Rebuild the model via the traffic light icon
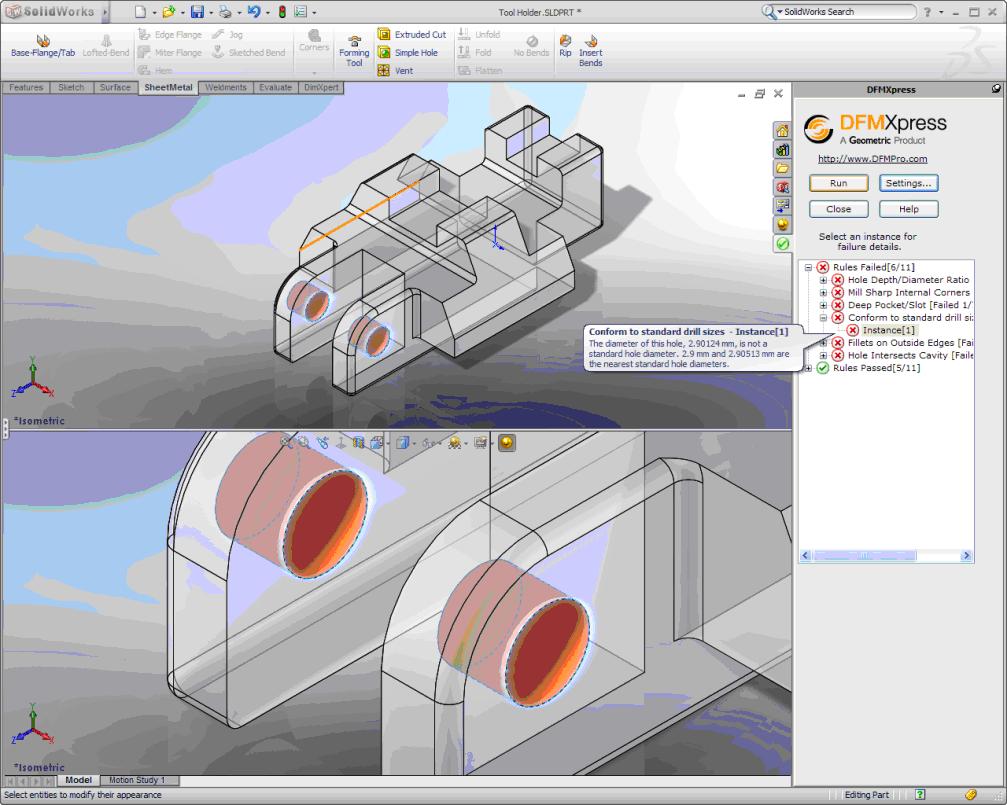 click(x=282, y=12)
